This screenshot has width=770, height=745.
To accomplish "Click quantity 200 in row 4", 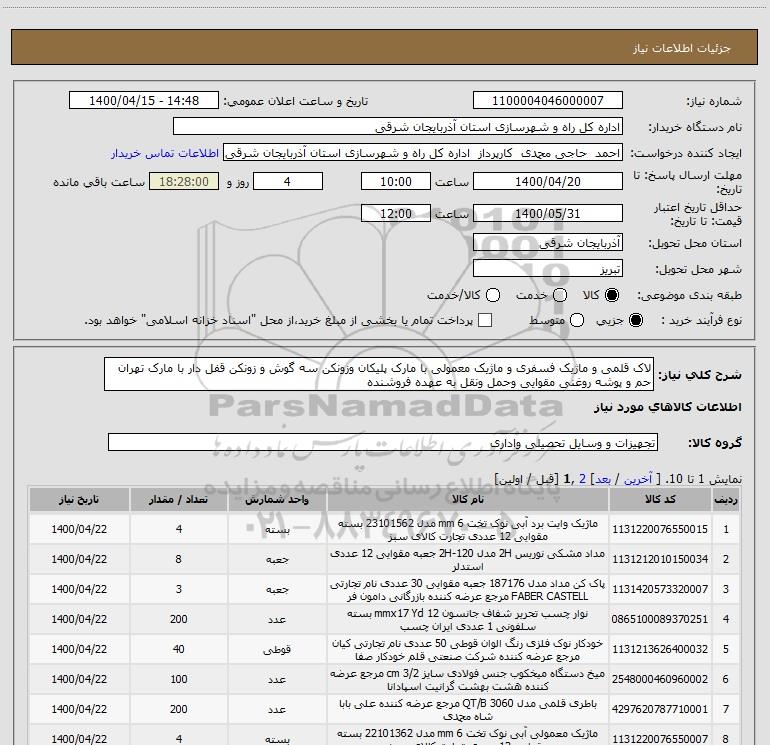I will pos(179,619).
